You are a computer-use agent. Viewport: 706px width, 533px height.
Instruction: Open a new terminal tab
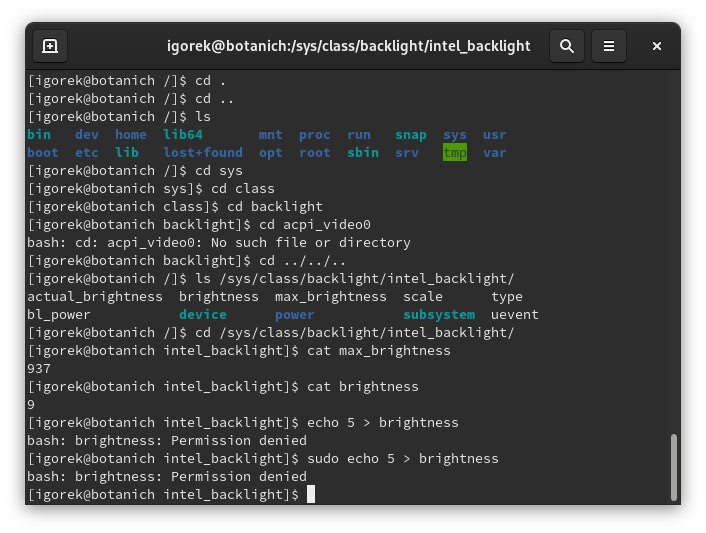click(50, 46)
